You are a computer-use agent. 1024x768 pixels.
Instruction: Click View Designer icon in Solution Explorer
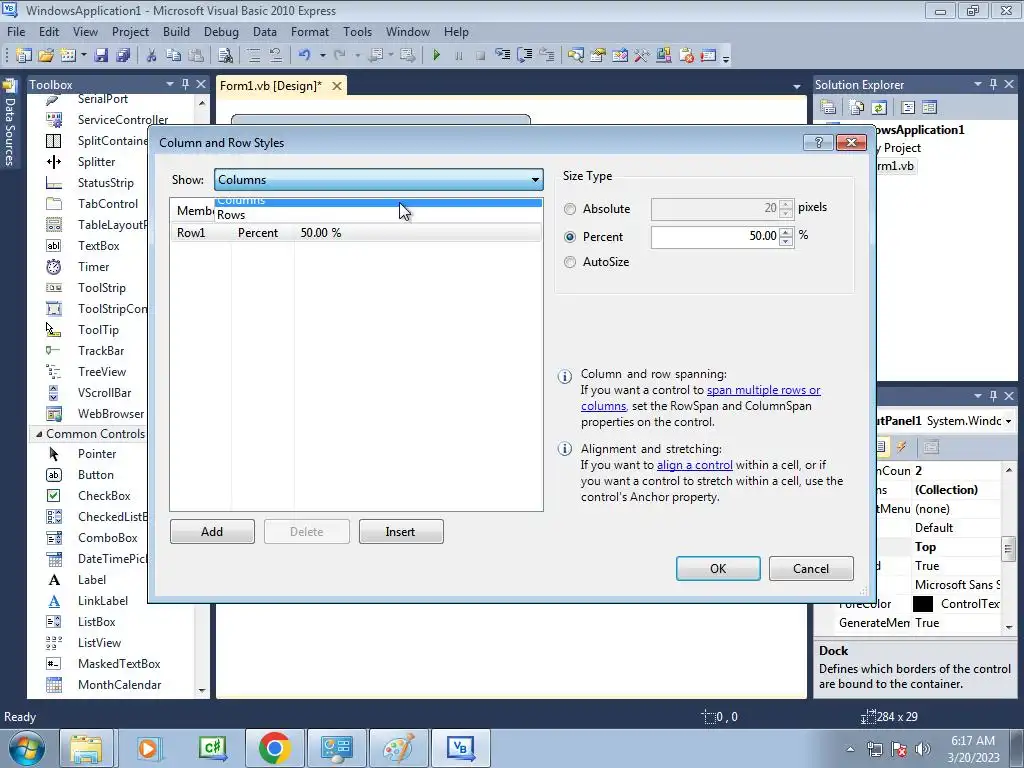tap(929, 107)
